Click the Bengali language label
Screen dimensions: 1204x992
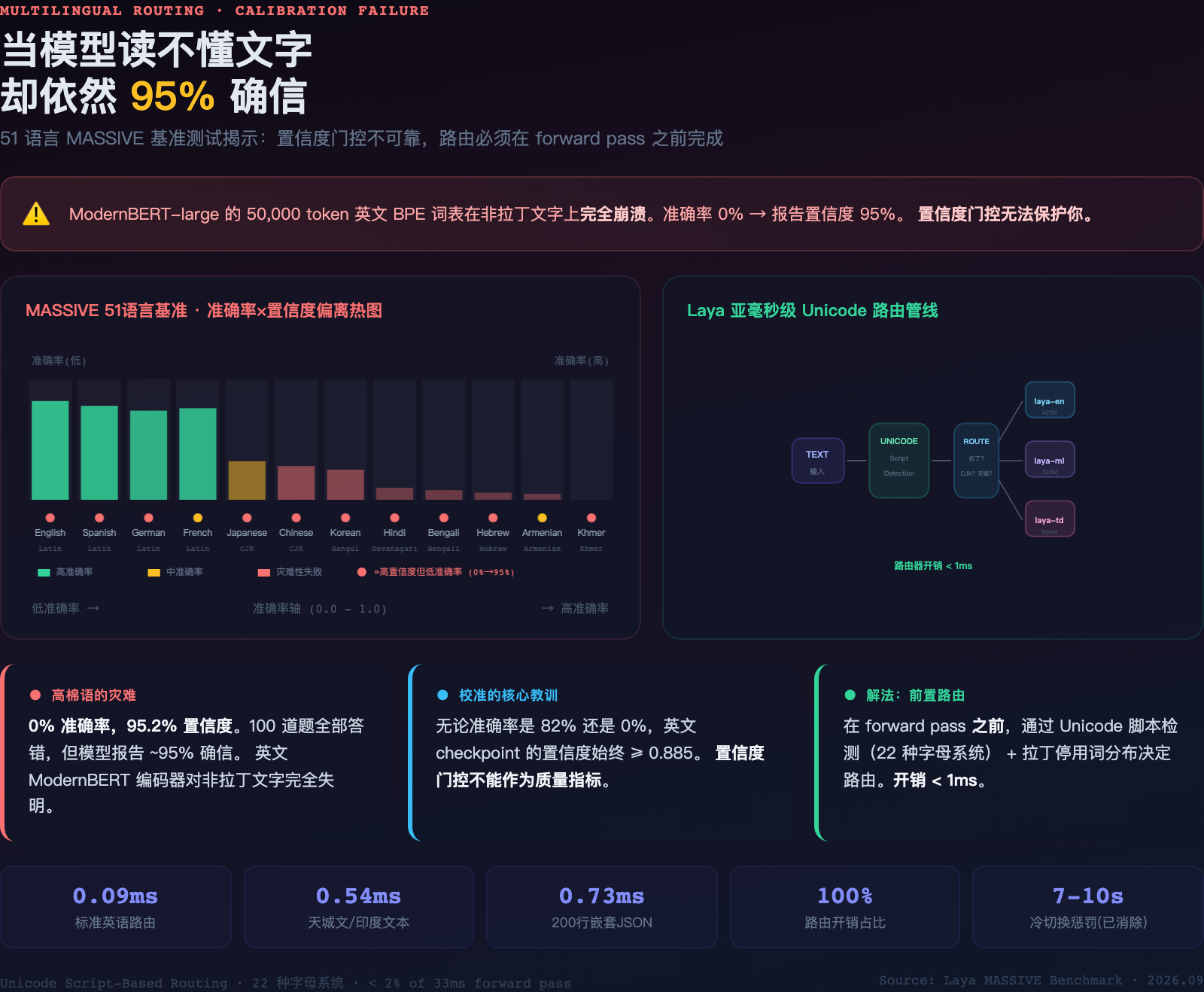click(x=443, y=532)
